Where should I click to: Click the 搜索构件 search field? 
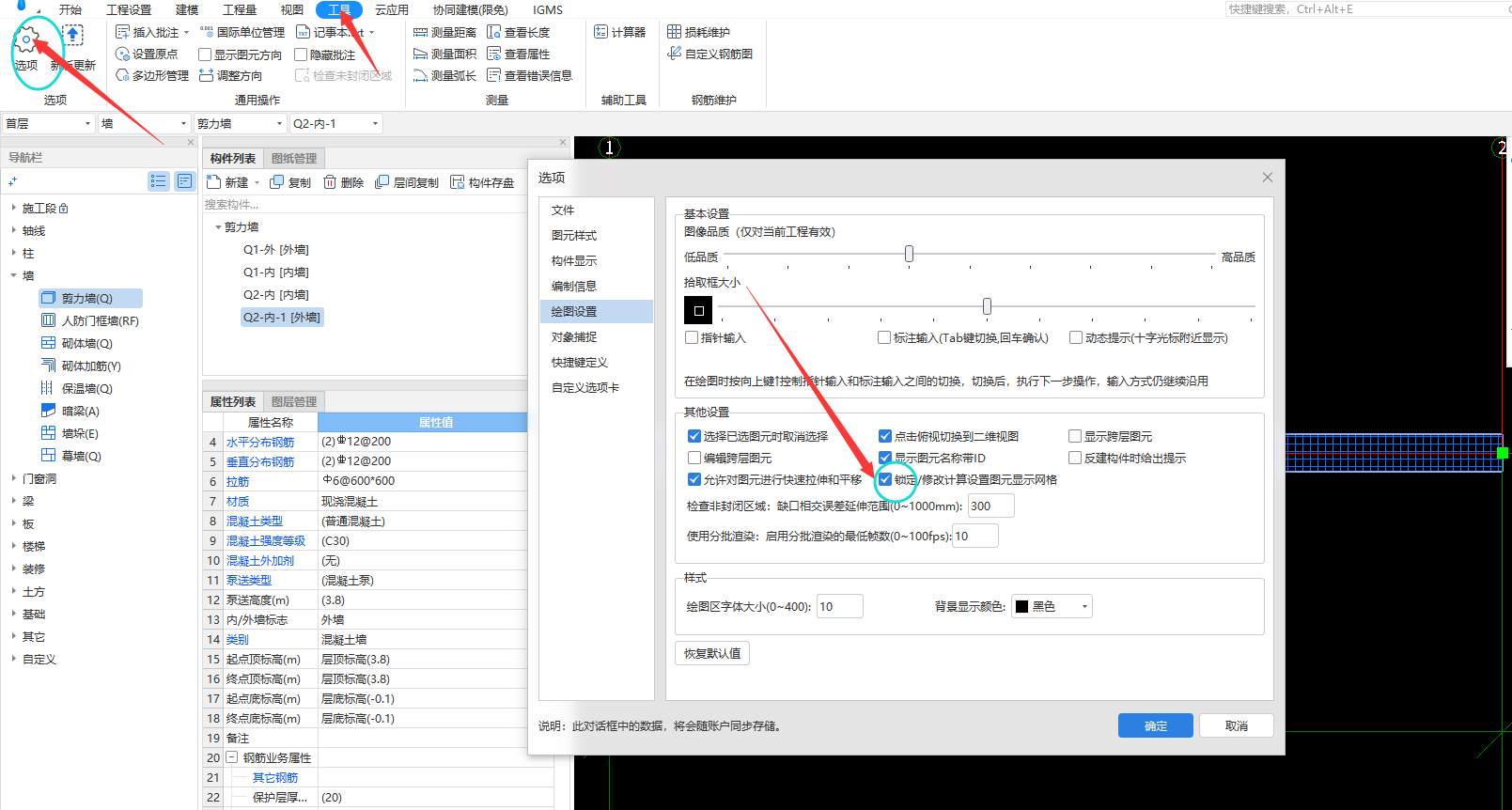(x=376, y=204)
